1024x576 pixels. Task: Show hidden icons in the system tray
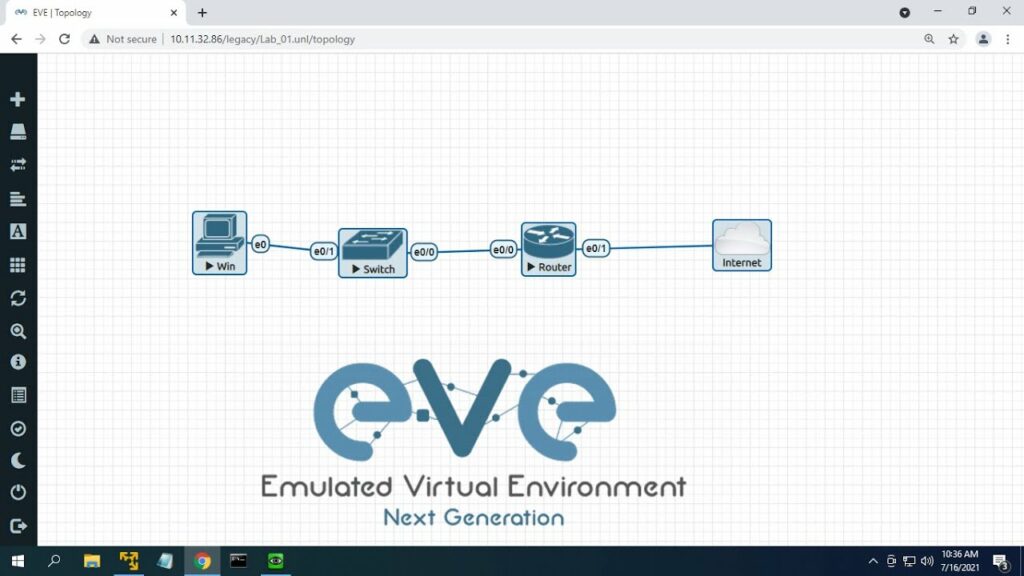point(872,561)
